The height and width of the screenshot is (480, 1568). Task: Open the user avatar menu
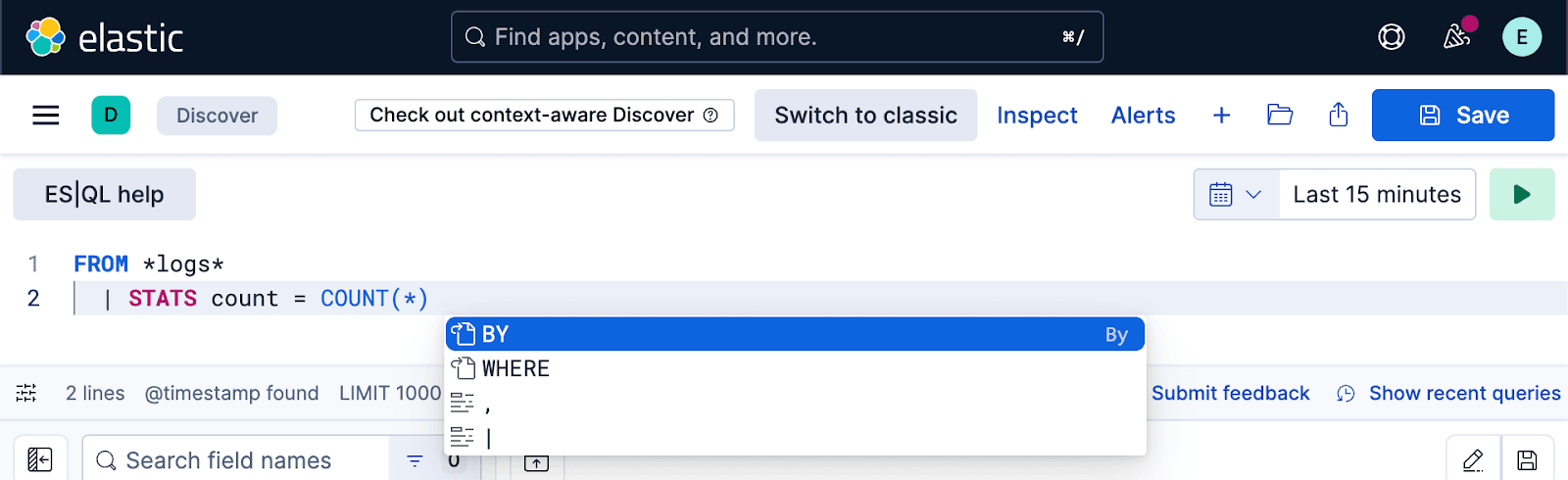(1522, 37)
